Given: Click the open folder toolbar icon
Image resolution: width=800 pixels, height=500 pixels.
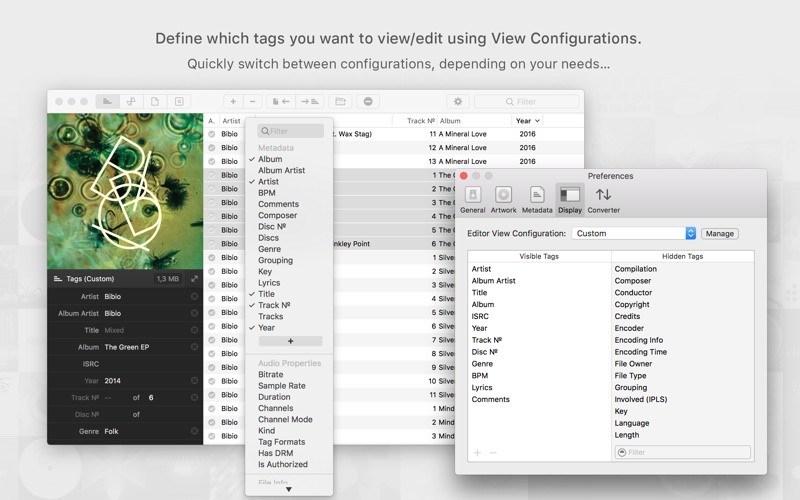Looking at the screenshot, I should (x=341, y=101).
